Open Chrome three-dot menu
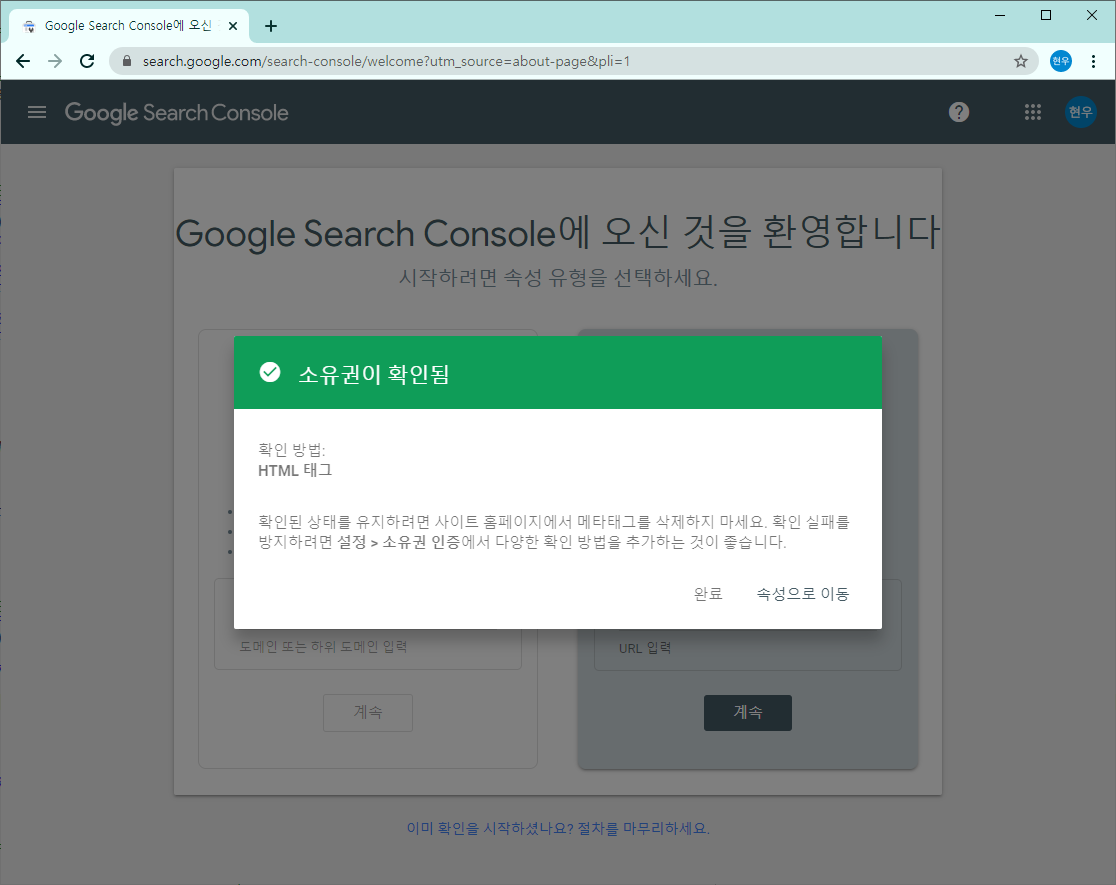 1093,61
